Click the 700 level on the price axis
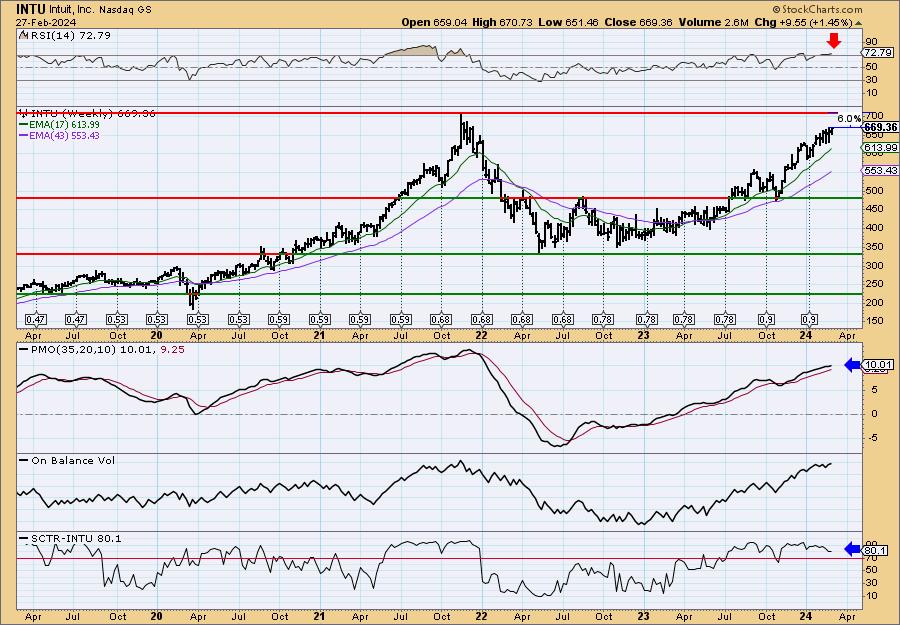The image size is (900, 625). (873, 116)
